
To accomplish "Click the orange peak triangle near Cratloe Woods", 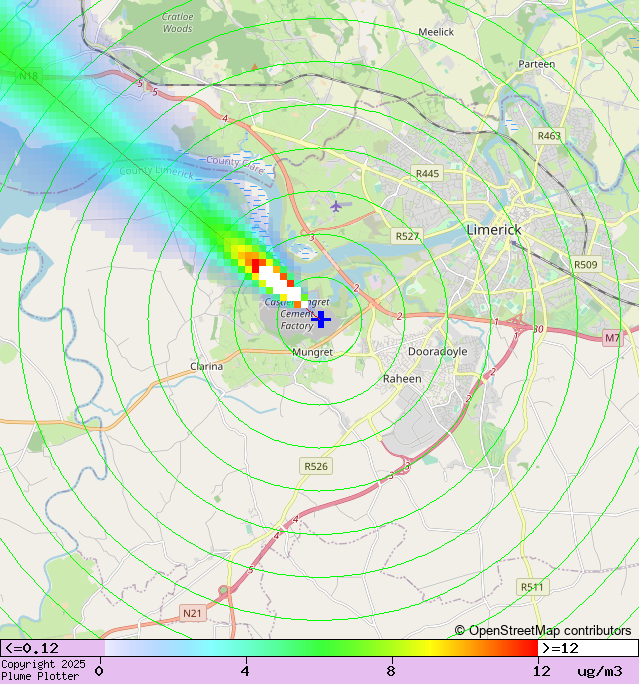I will click(x=255, y=67).
